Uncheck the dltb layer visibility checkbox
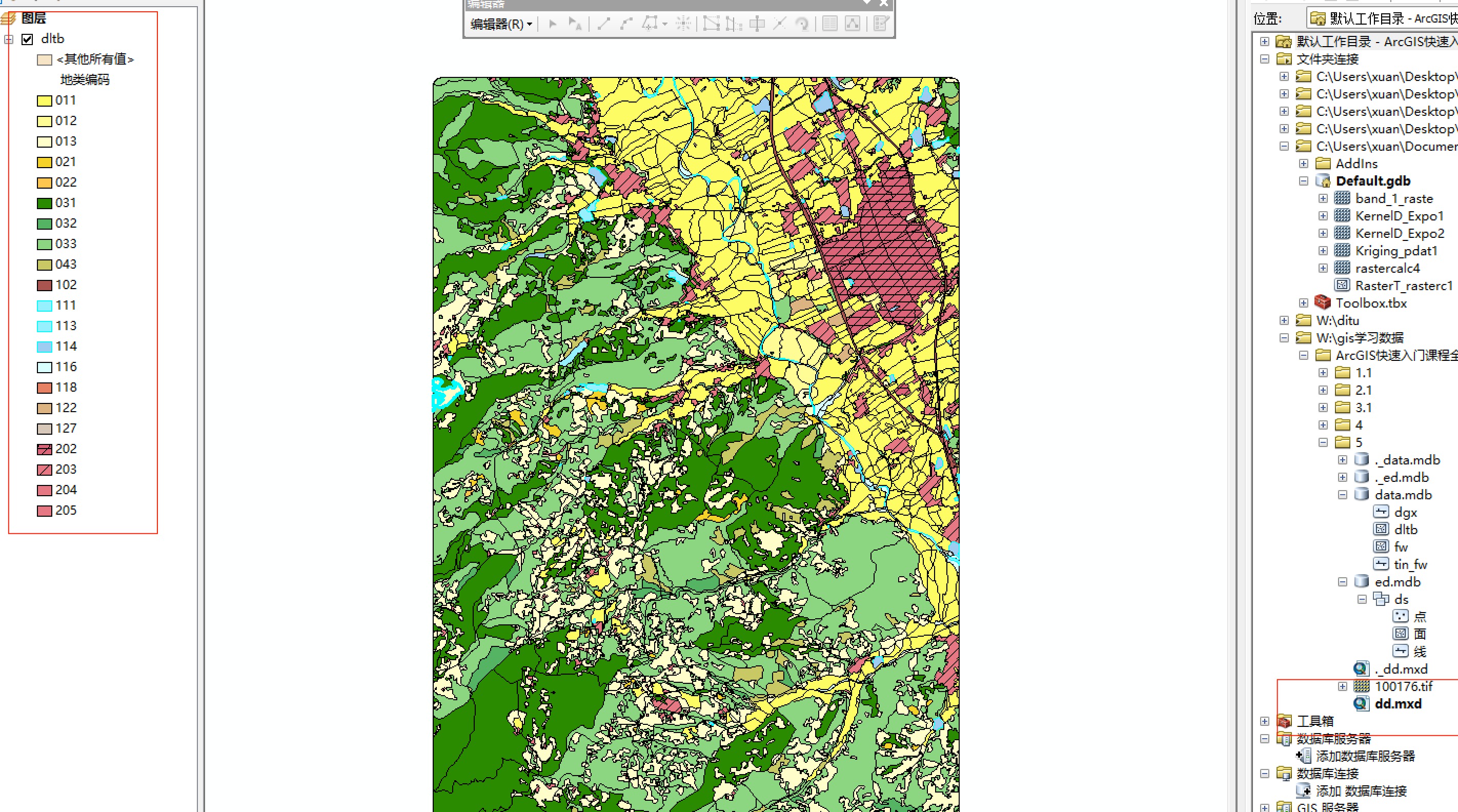 (27, 39)
